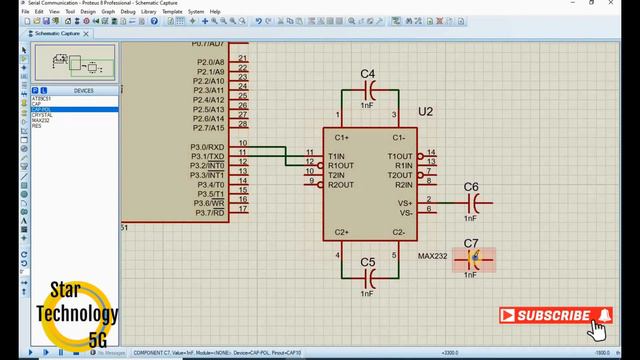This screenshot has width=640, height=360.
Task: Select the 2D Graphics Line tool
Action: 24,176
